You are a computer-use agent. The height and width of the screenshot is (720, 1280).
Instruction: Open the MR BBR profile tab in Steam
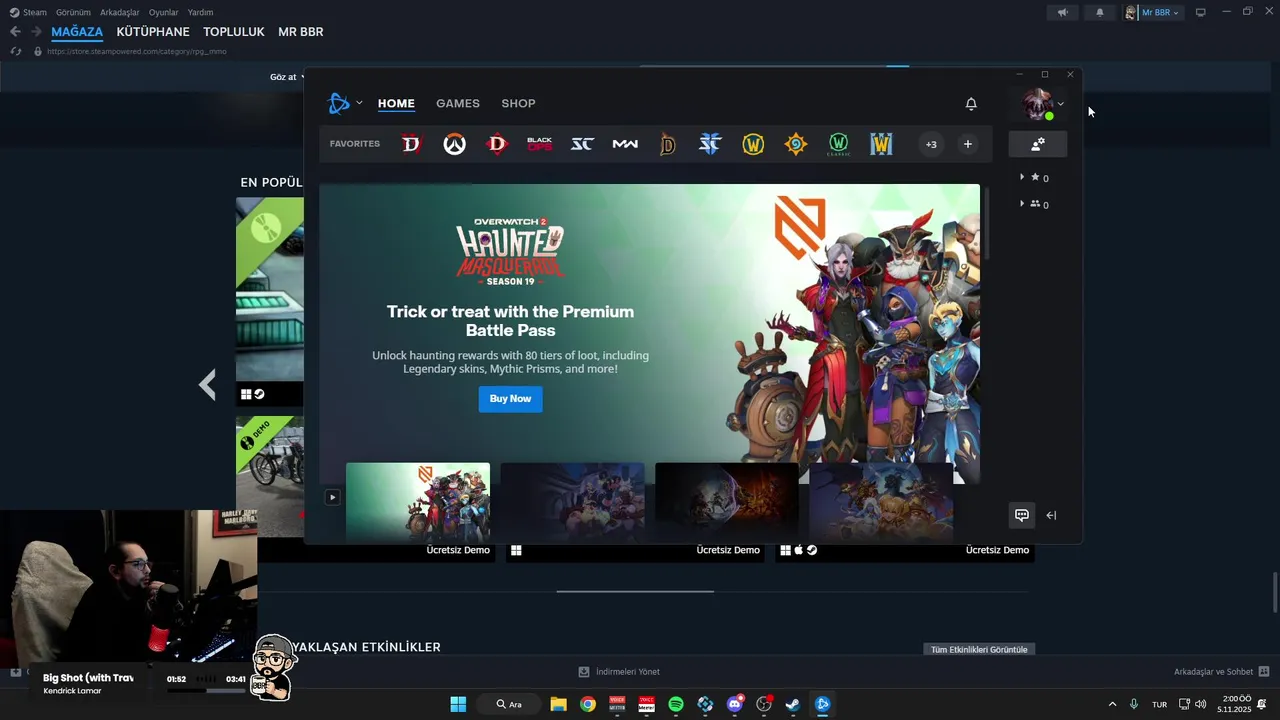click(301, 32)
